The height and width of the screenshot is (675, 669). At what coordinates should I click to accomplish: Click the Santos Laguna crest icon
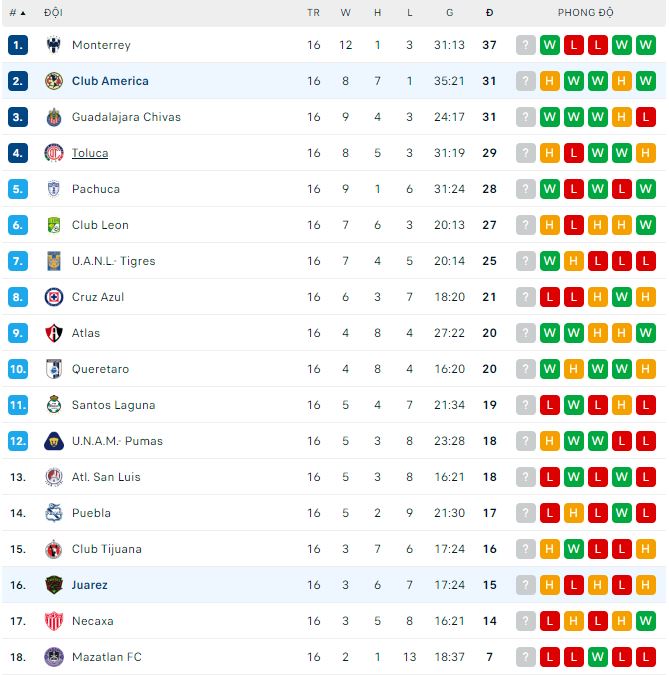(54, 405)
